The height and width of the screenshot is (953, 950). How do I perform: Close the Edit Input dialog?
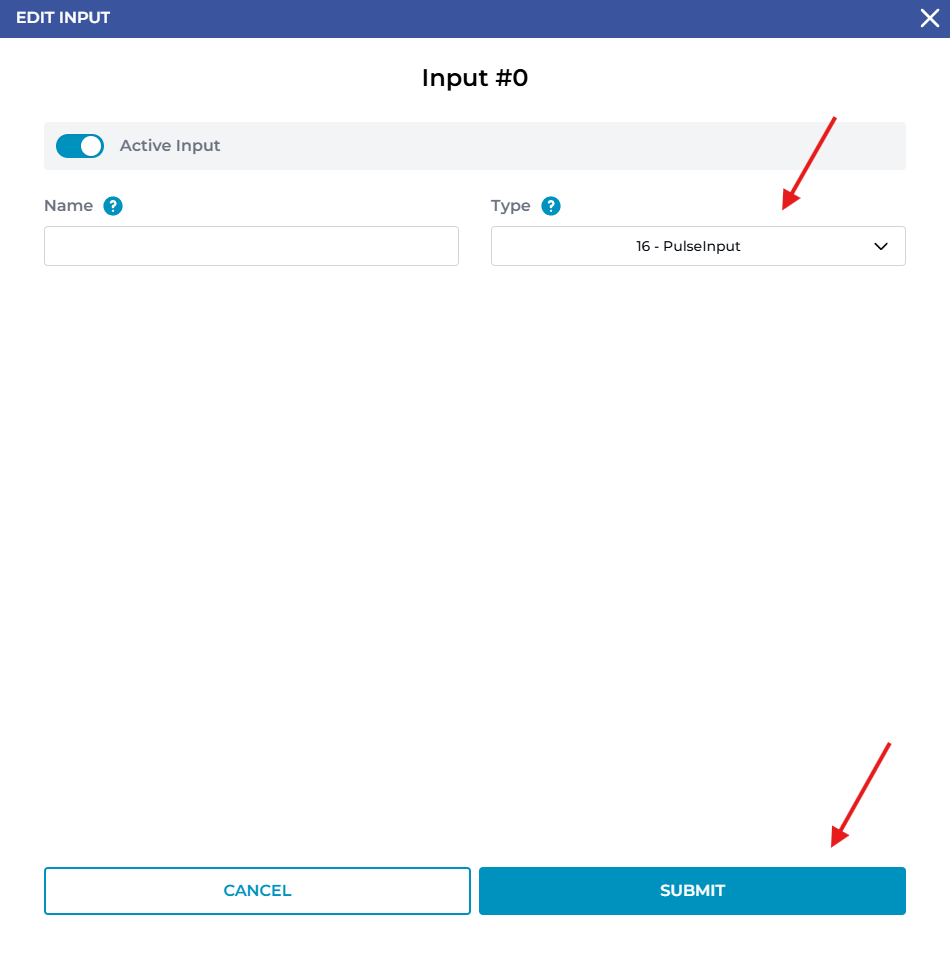click(929, 18)
